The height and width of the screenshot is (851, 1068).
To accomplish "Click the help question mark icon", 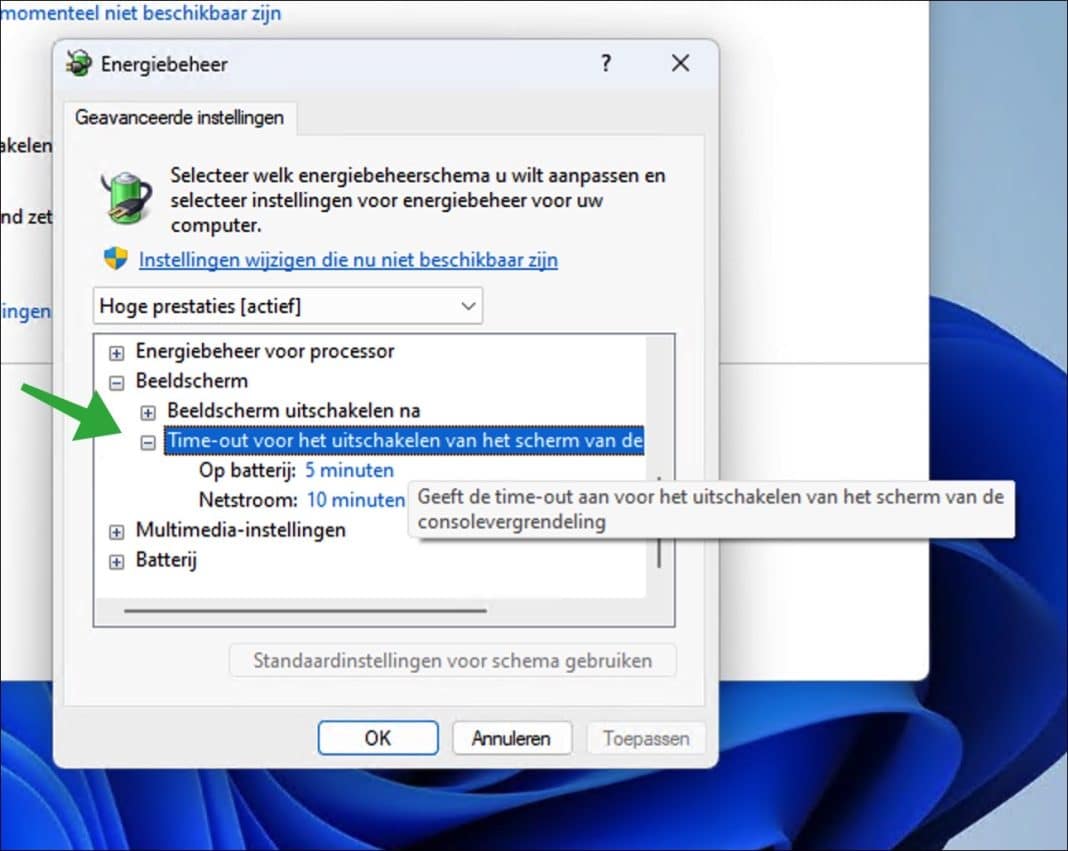I will coord(605,63).
